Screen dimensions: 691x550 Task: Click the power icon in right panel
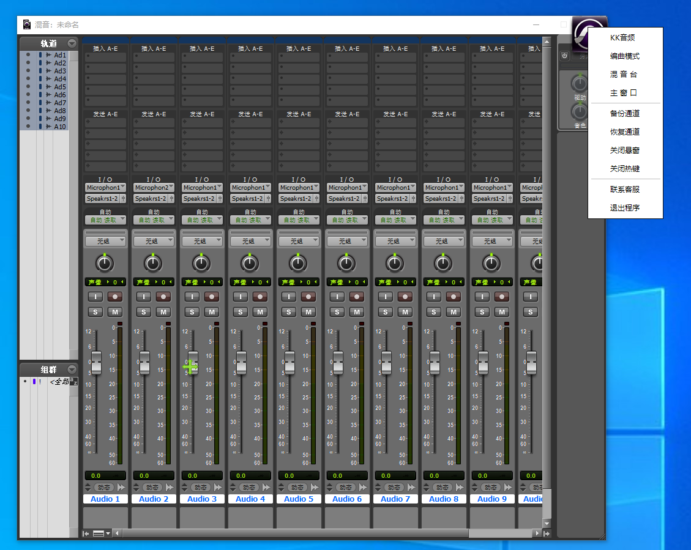coord(565,56)
